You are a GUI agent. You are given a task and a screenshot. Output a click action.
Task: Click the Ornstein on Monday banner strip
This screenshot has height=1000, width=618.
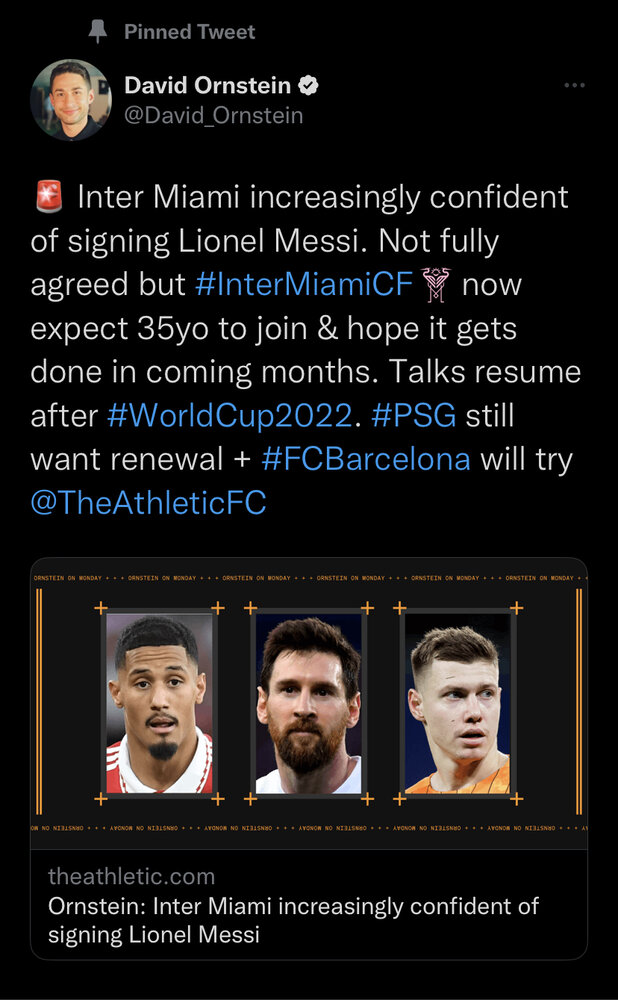pyautogui.click(x=308, y=578)
